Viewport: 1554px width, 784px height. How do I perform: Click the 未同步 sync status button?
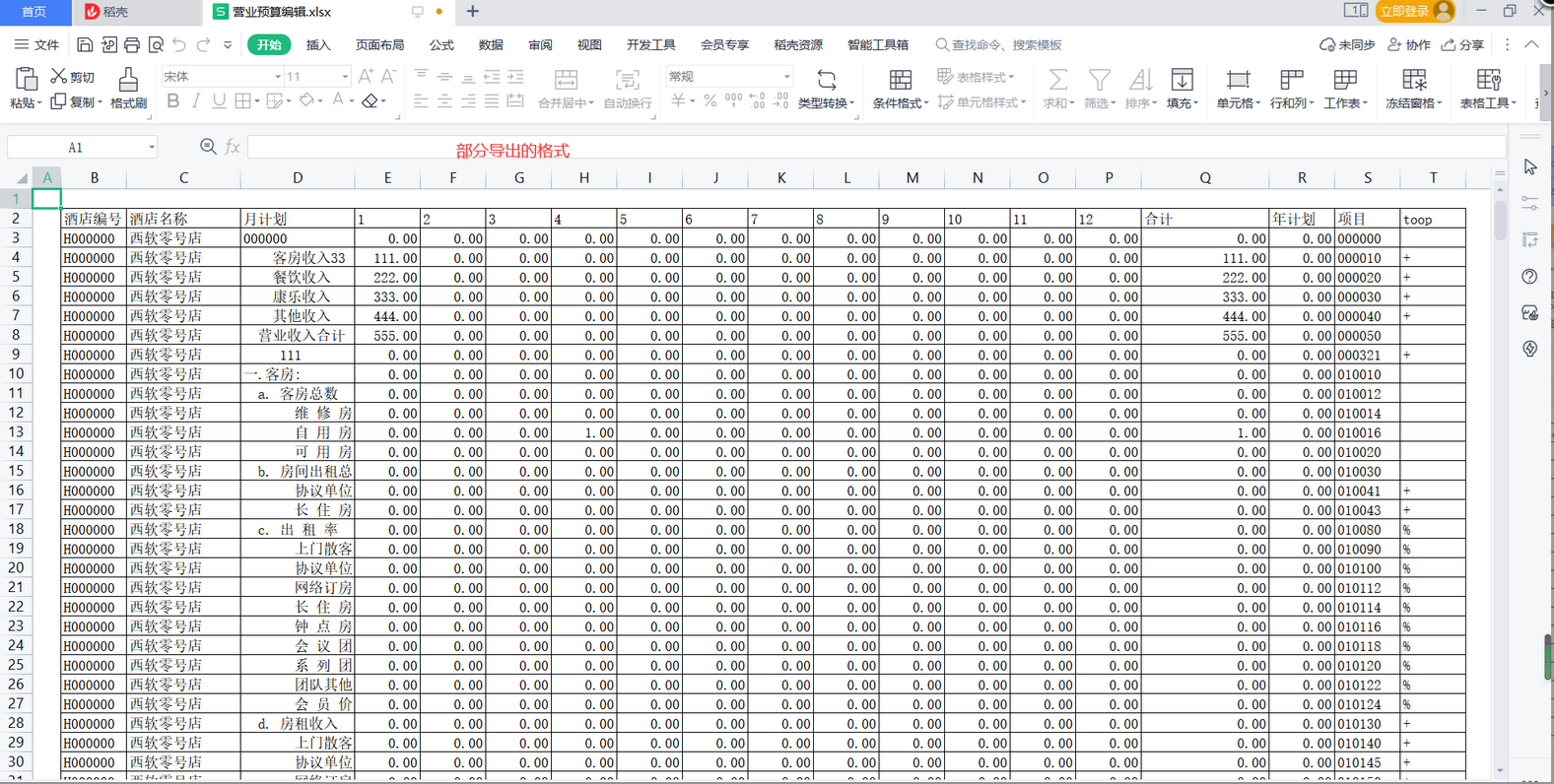(x=1347, y=44)
